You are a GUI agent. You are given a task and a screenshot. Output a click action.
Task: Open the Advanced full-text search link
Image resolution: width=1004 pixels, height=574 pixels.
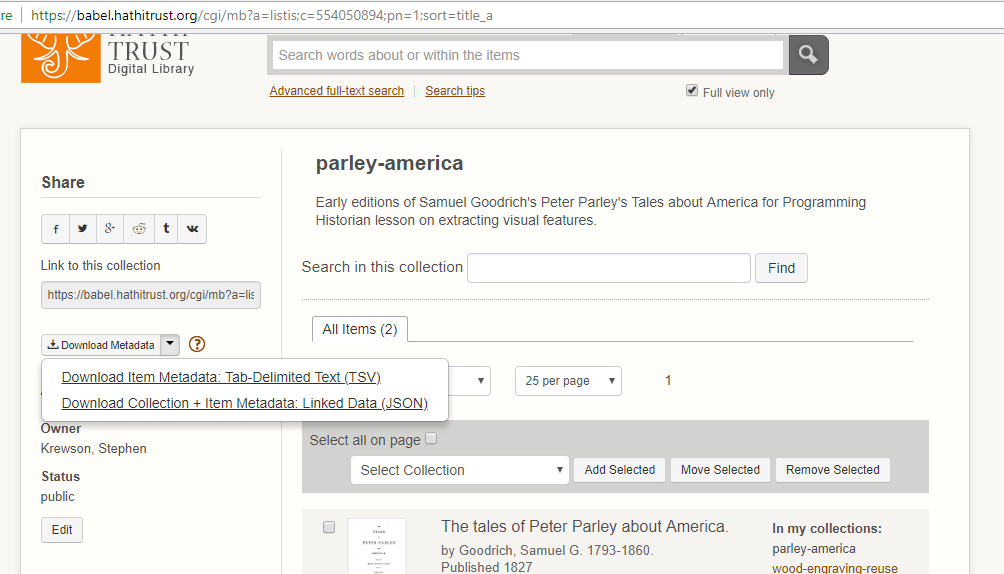pos(336,91)
